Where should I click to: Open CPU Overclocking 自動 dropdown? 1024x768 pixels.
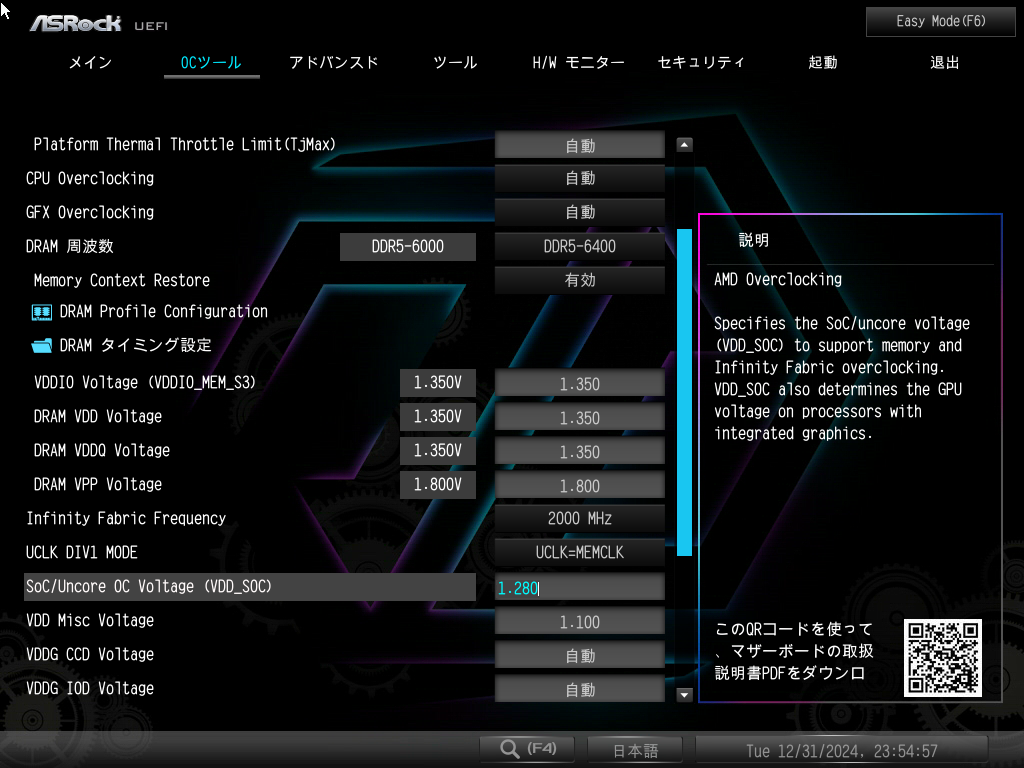(x=580, y=178)
